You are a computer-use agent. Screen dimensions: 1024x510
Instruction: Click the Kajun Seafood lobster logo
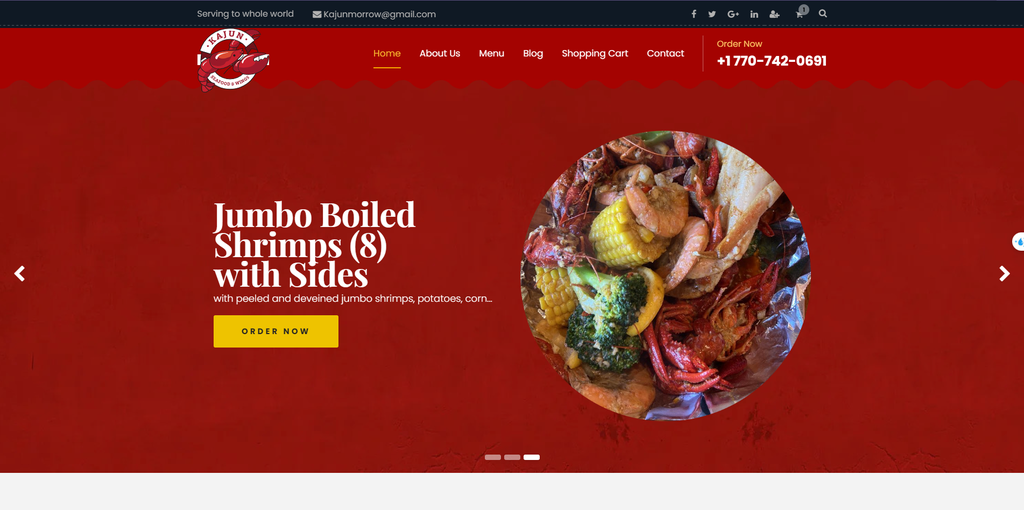click(233, 61)
